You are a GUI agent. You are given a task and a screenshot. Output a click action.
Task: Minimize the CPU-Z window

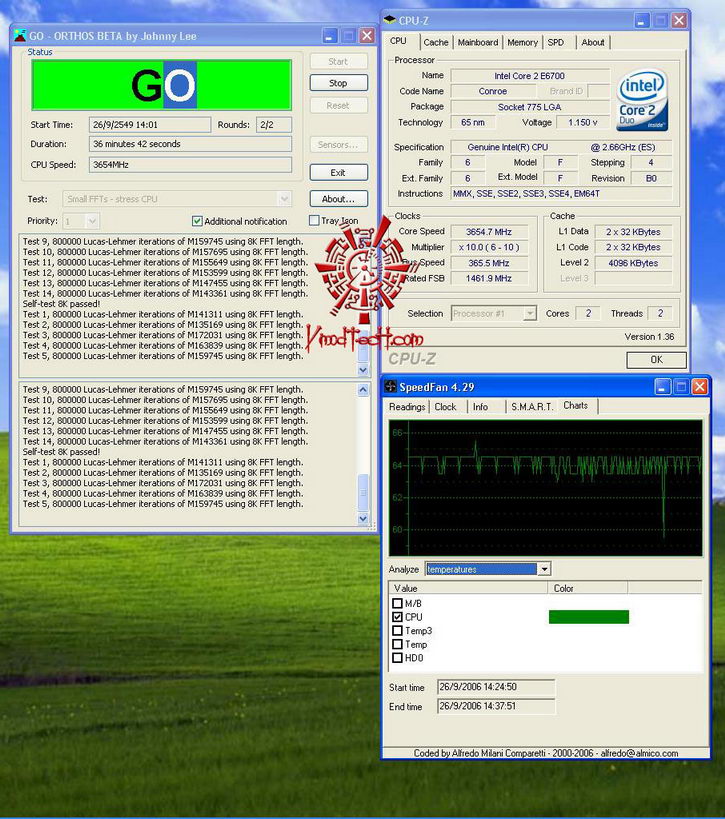click(642, 20)
